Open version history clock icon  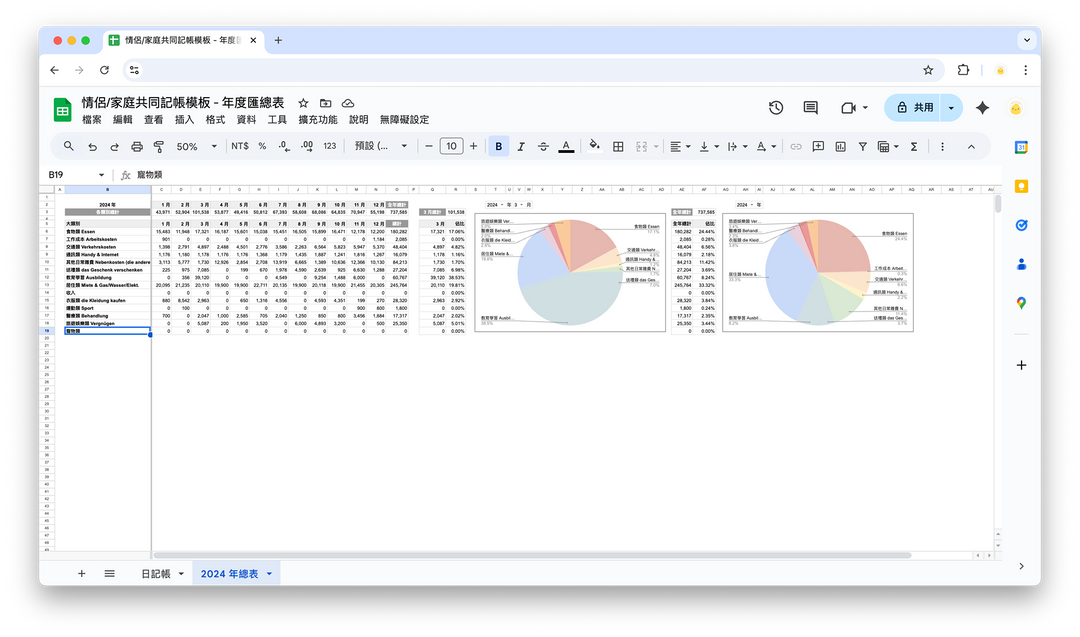(776, 108)
